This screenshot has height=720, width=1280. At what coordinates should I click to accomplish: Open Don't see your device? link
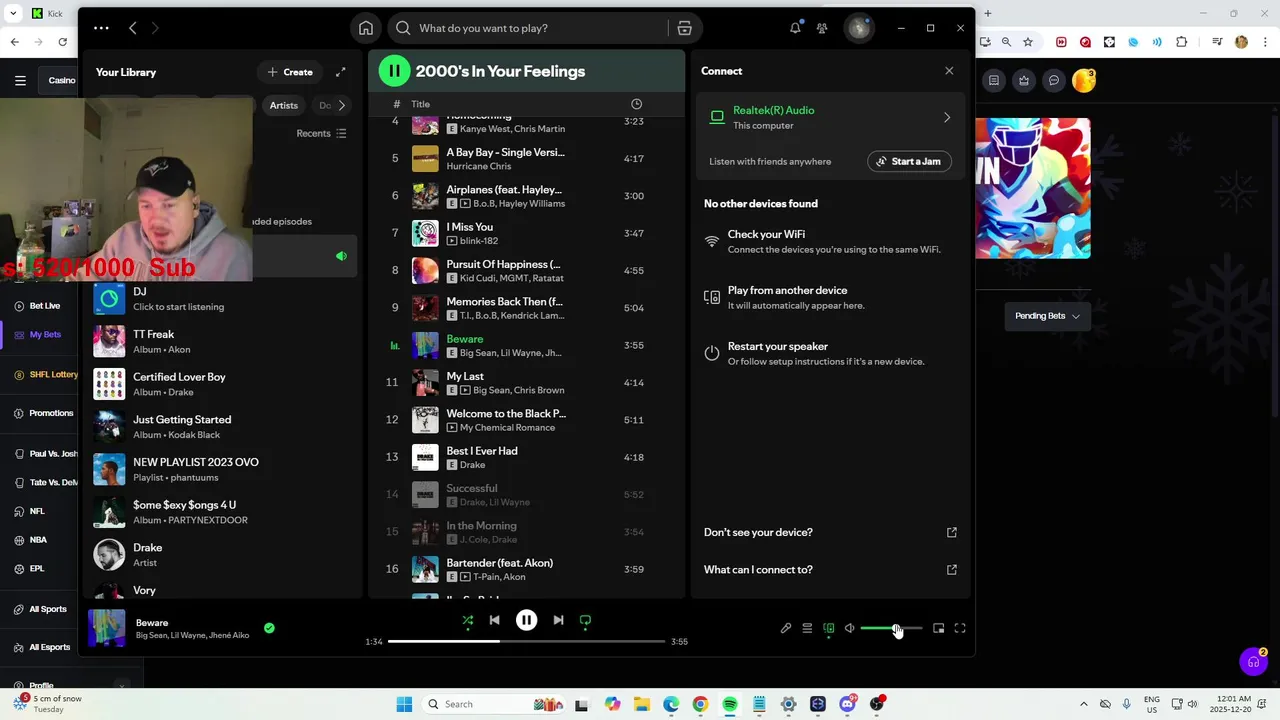point(830,532)
